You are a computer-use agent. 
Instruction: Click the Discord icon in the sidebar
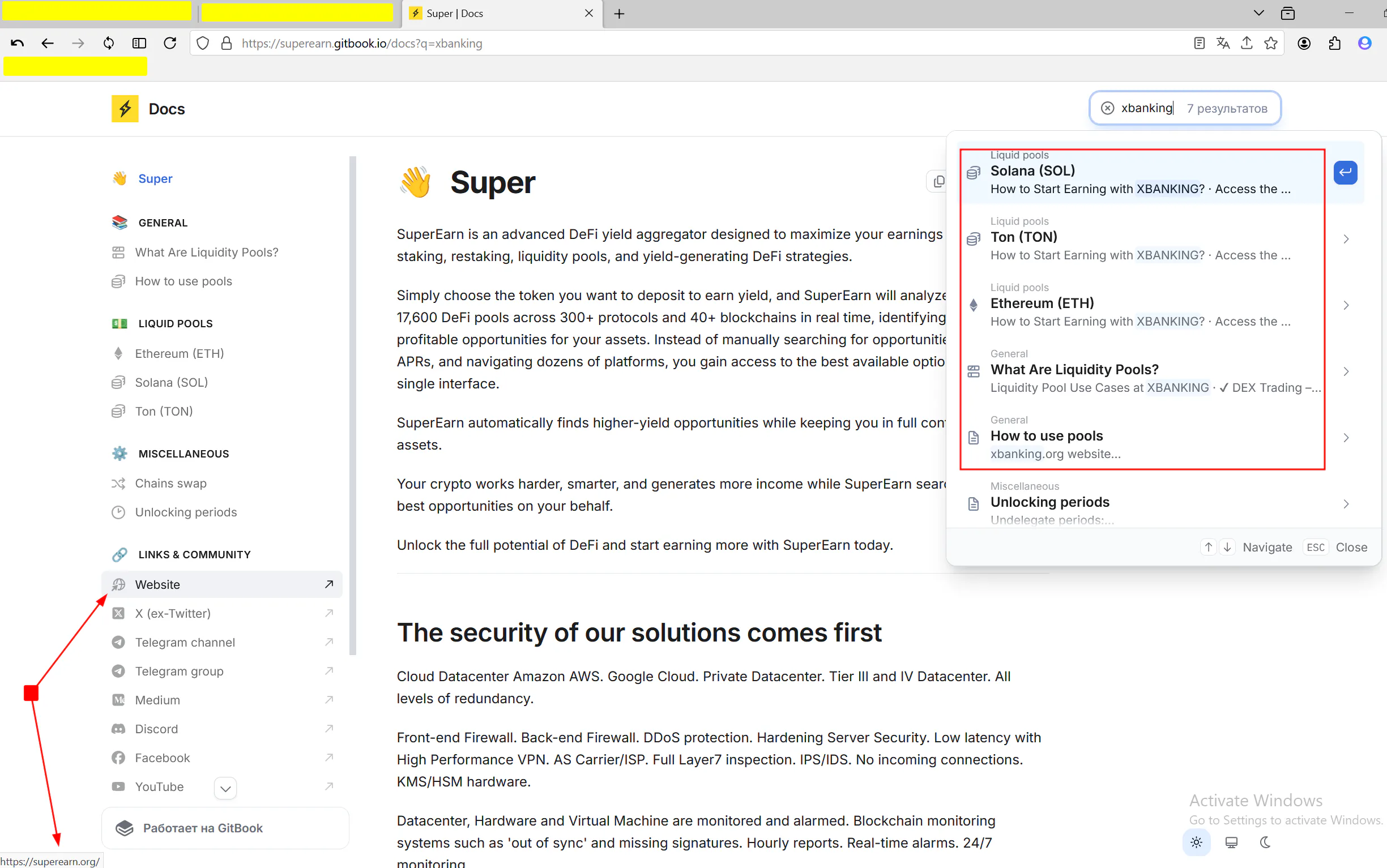118,729
